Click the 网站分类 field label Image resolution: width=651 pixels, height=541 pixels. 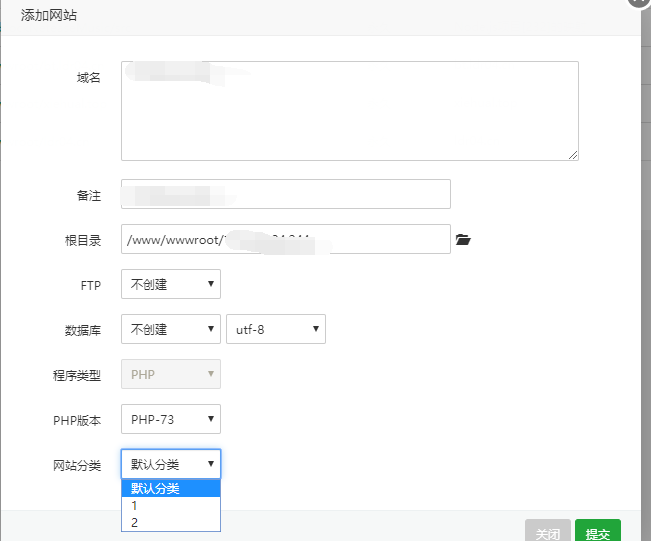point(77,465)
